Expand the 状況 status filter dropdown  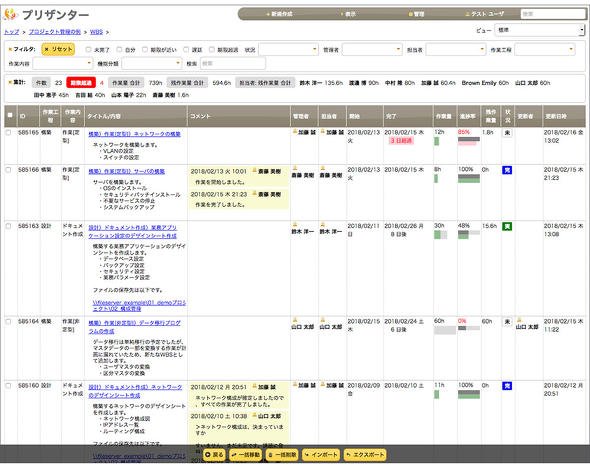(289, 49)
